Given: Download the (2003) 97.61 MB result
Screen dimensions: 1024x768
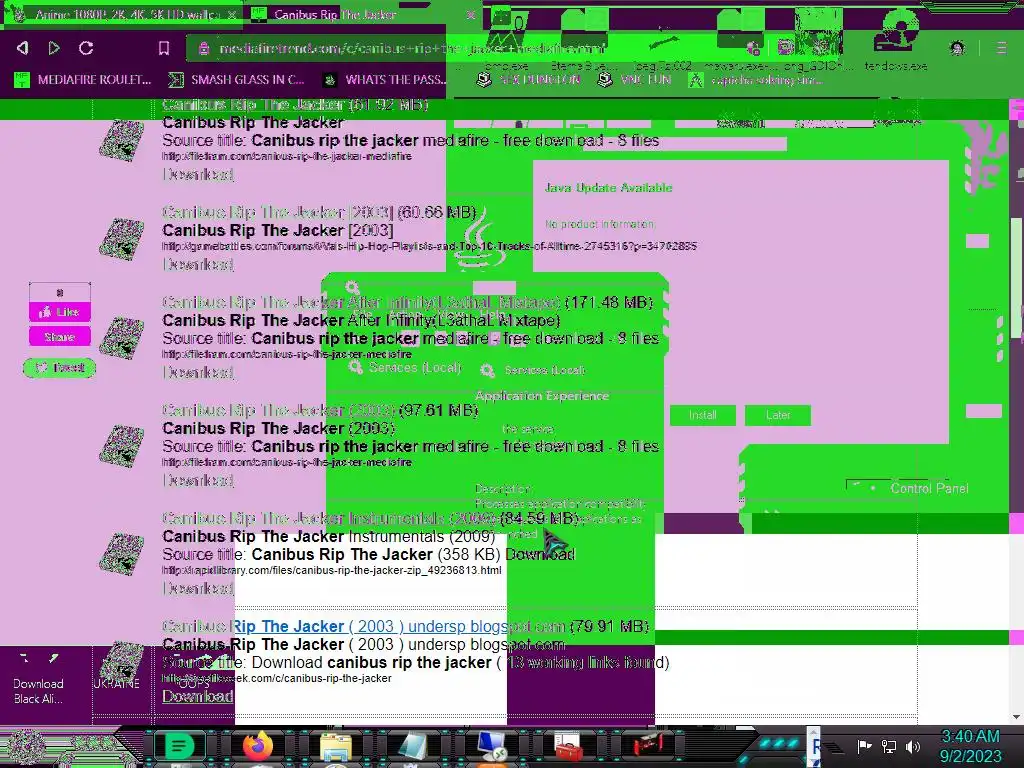Looking at the screenshot, I should [198, 480].
